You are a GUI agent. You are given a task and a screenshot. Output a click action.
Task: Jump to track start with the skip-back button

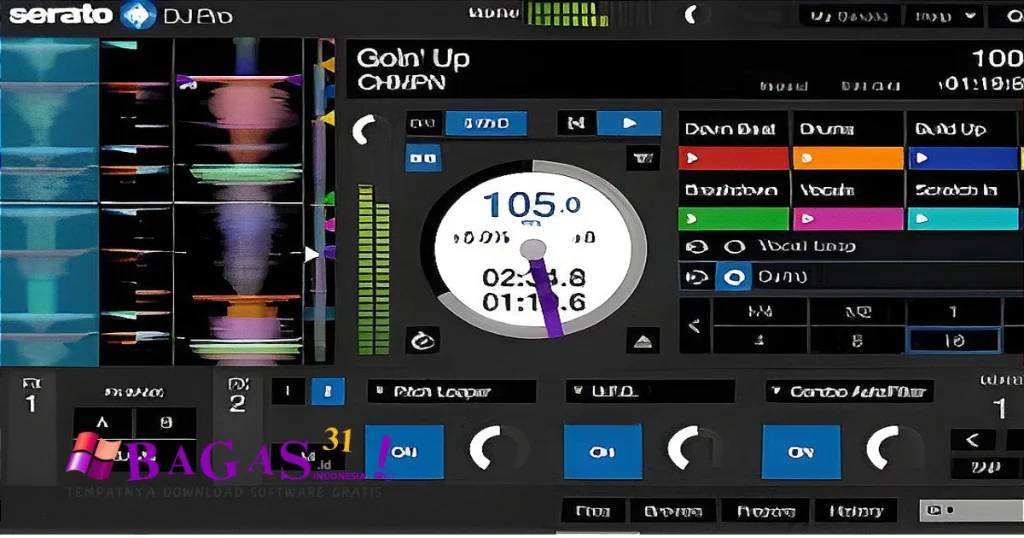tap(576, 123)
